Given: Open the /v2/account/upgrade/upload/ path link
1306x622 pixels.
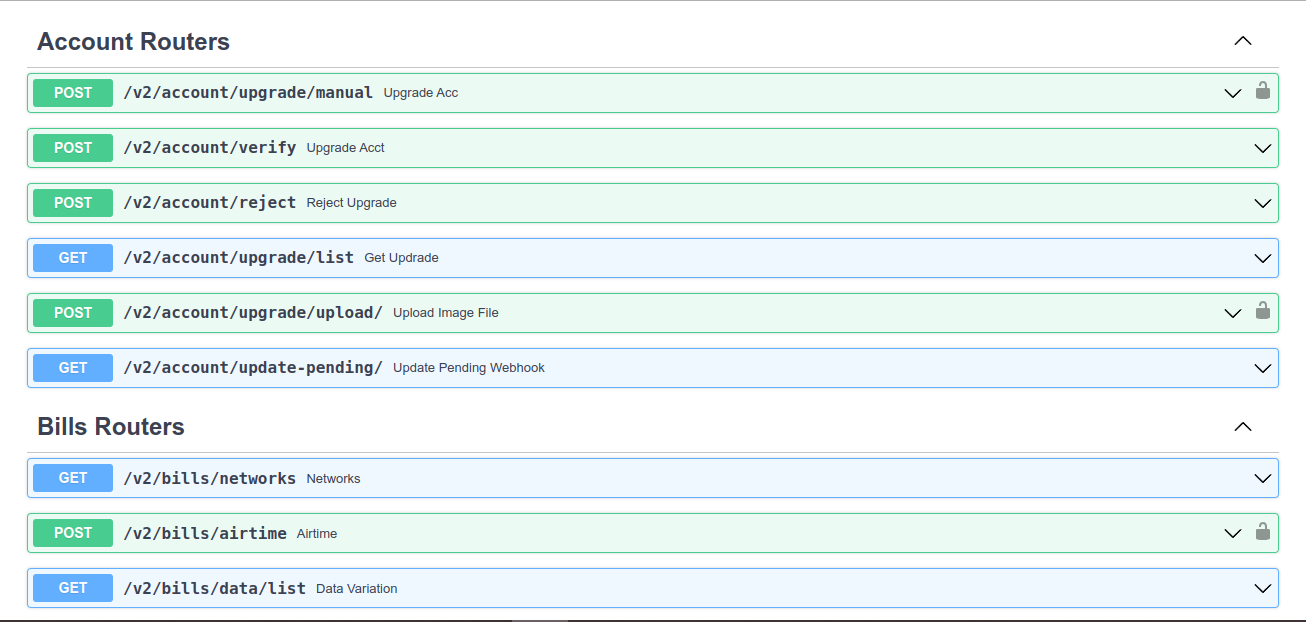Looking at the screenshot, I should click(253, 313).
